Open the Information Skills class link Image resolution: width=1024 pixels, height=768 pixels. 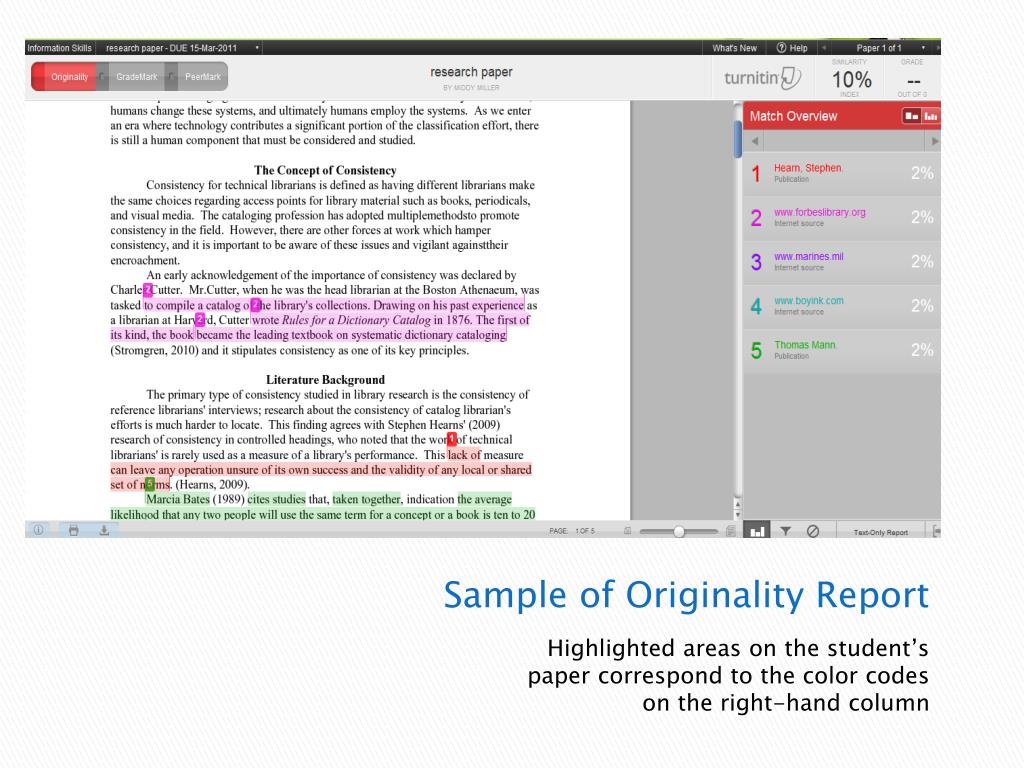tap(59, 48)
